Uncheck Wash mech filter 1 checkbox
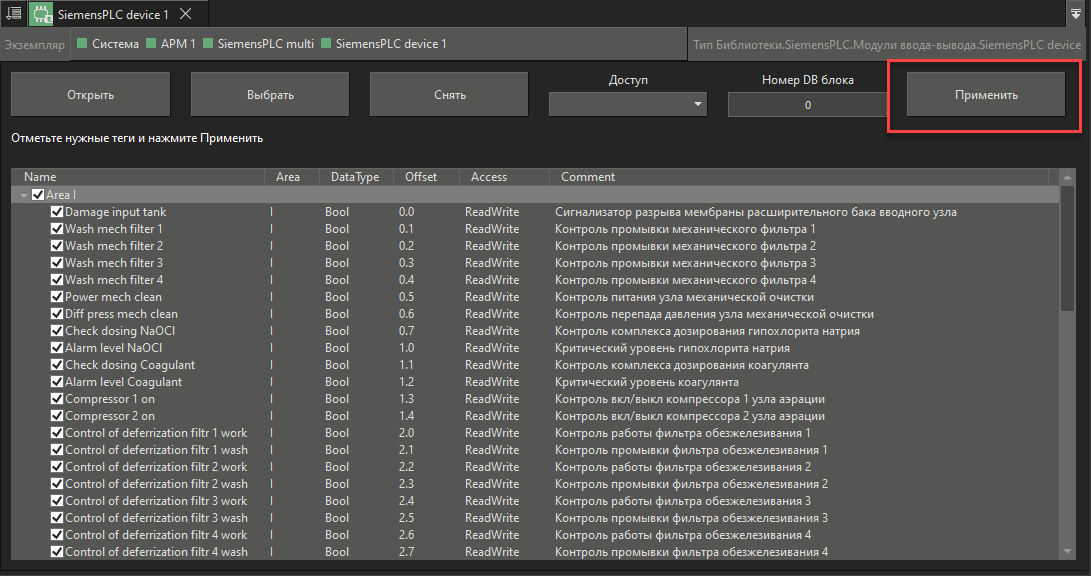The height and width of the screenshot is (576, 1091). (57, 229)
